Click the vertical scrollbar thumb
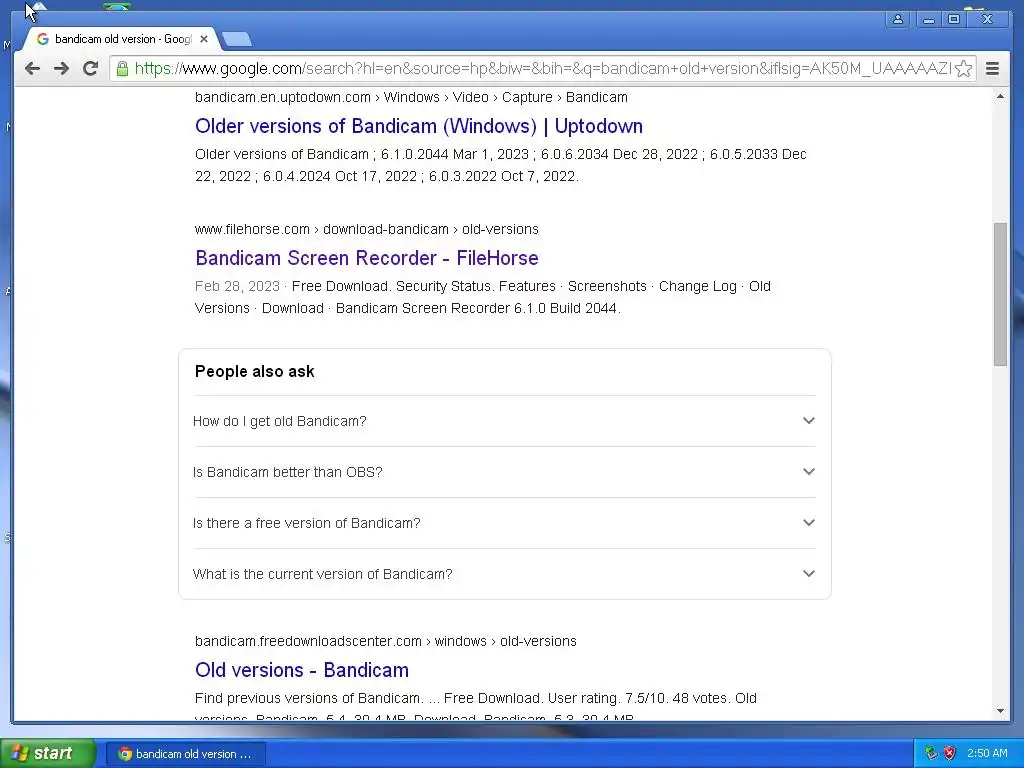The image size is (1024, 768). pos(1000,294)
